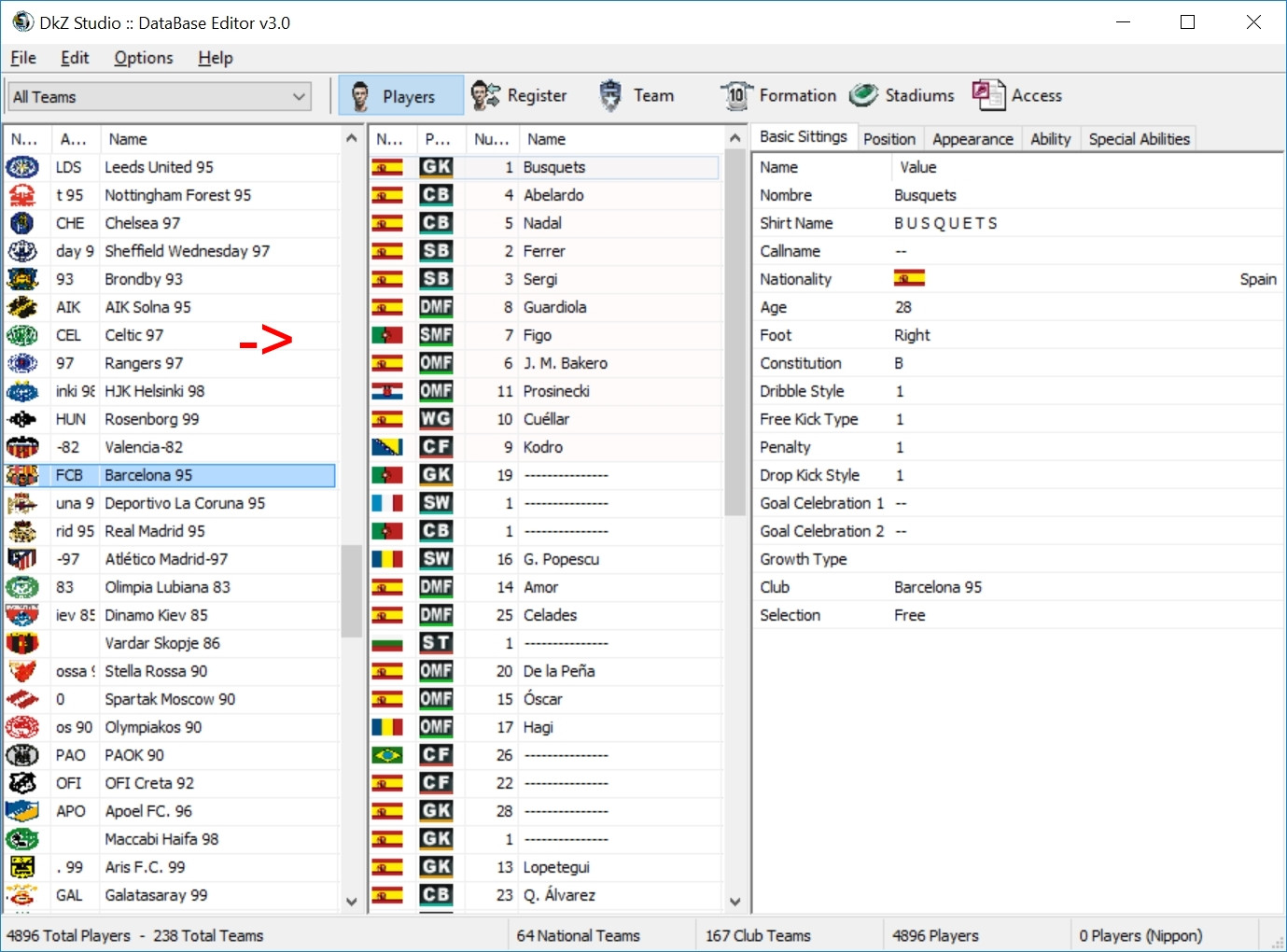Viewport: 1287px width, 952px height.
Task: Click the ST position badge of the Bulgarian-flag player
Action: [436, 643]
